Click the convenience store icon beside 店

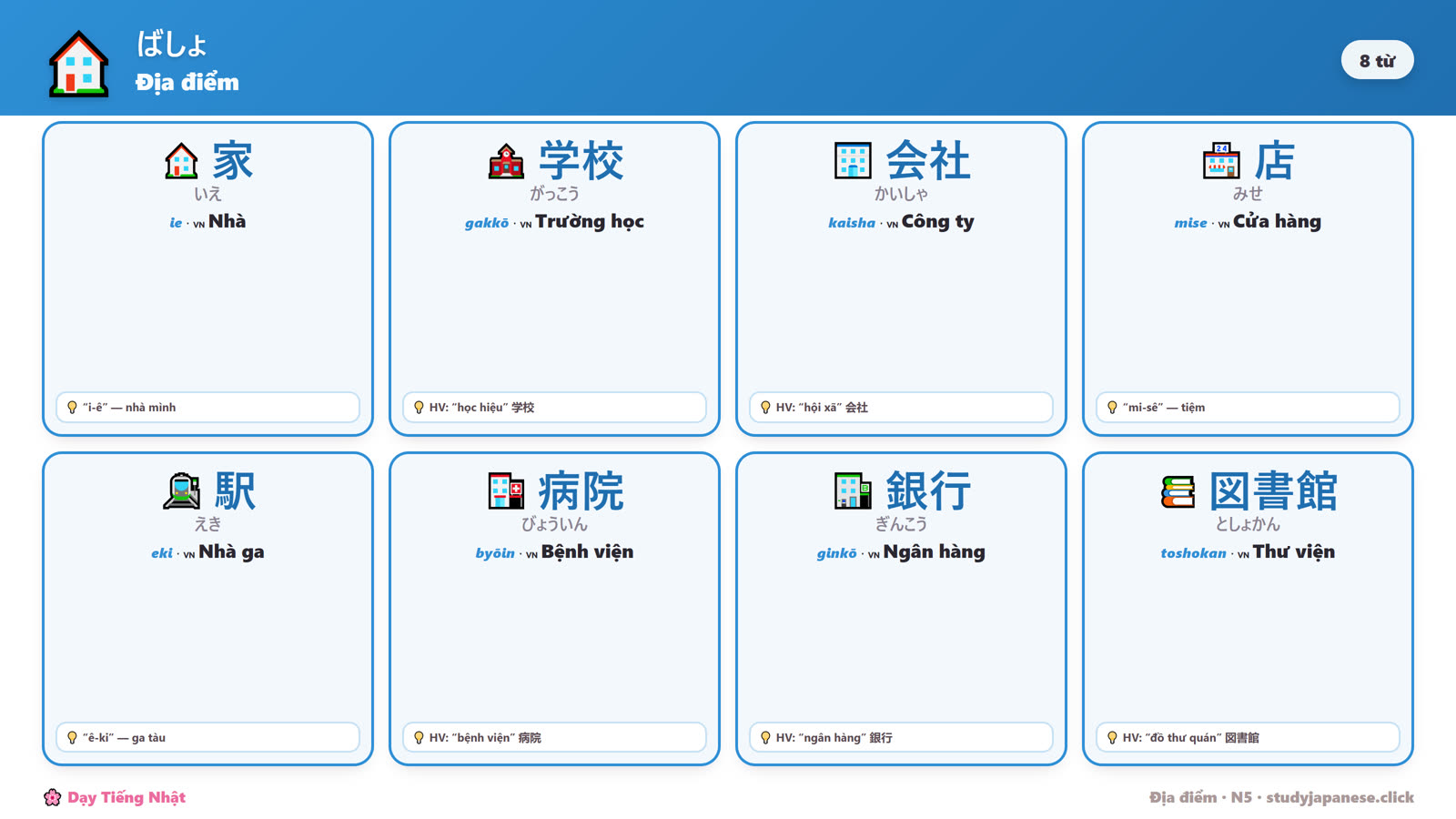[1221, 161]
